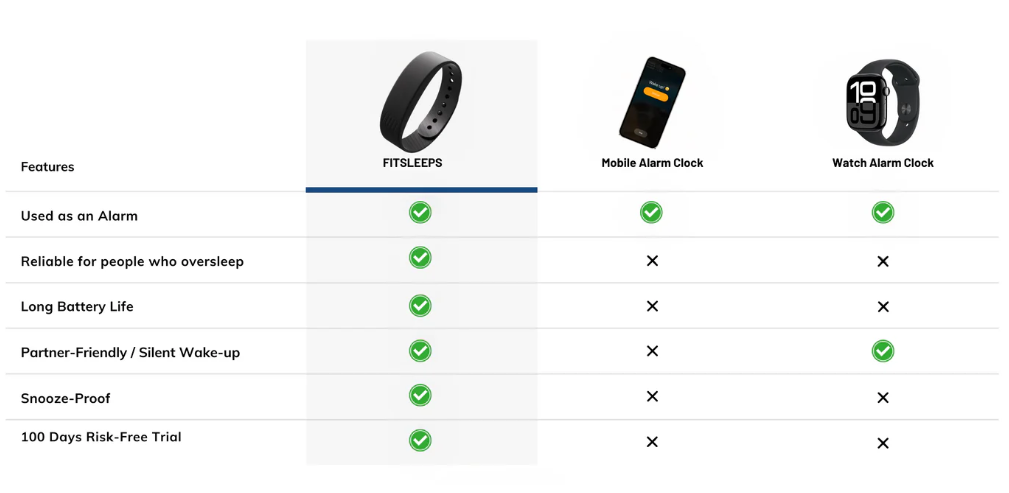Screen dimensions: 1009x493
Task: Click the Mobile Alarm Clock column heading
Action: pos(653,163)
